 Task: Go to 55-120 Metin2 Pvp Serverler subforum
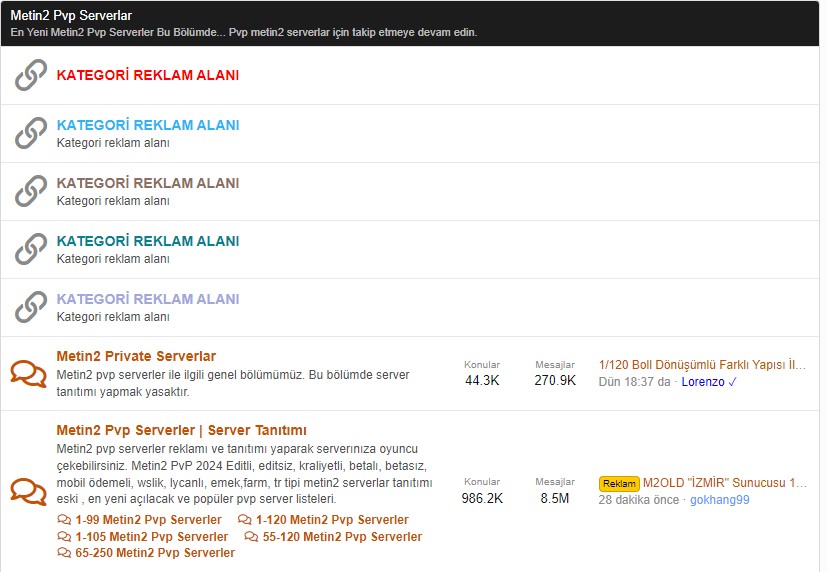point(342,537)
